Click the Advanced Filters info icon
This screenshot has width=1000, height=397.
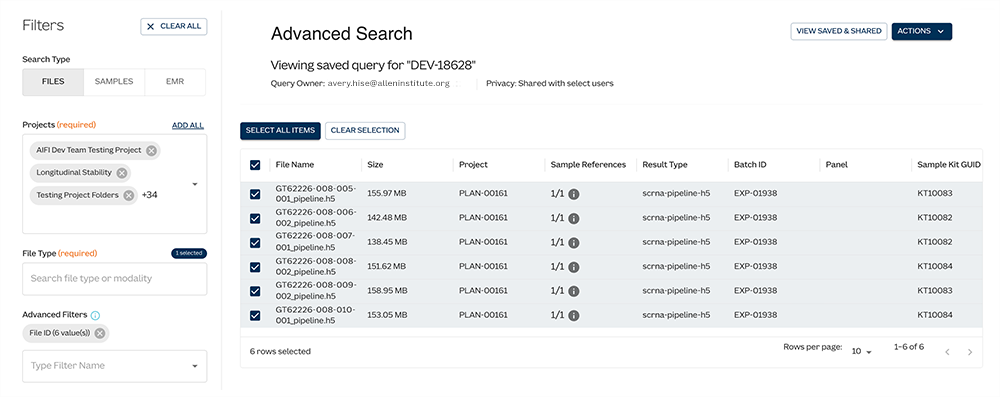coord(95,315)
